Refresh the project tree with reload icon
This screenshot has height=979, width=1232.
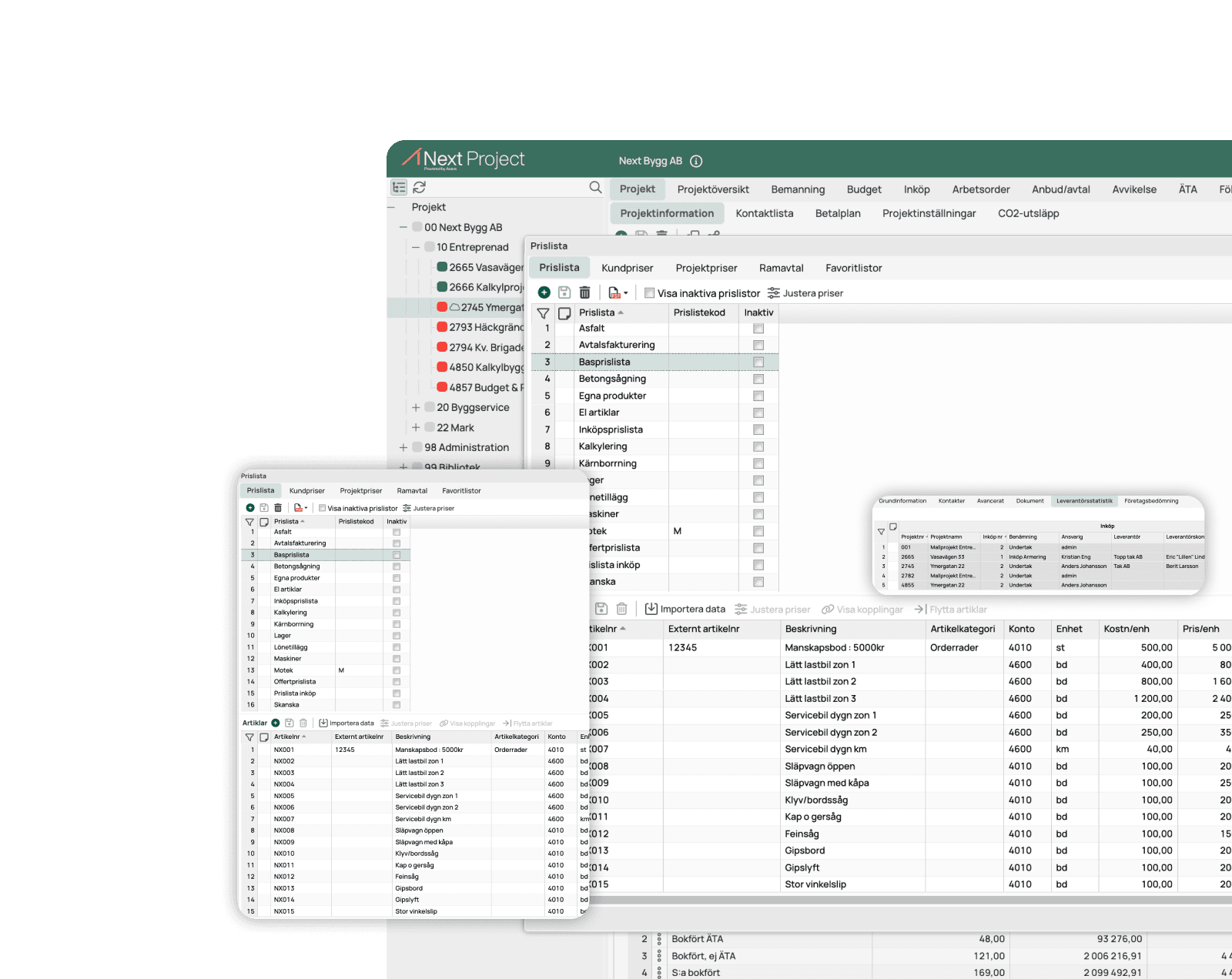[420, 187]
